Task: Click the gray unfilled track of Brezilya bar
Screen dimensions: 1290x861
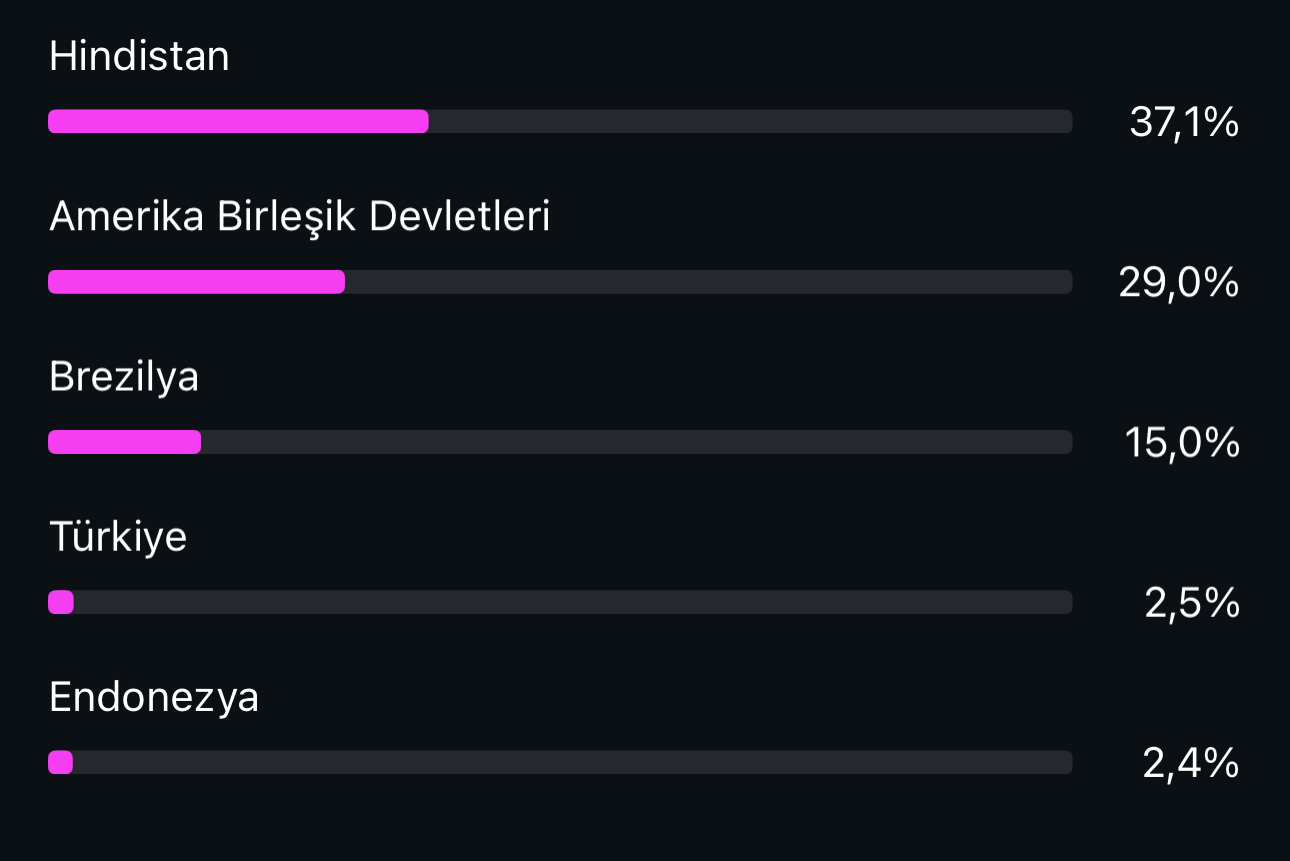Action: [637, 442]
